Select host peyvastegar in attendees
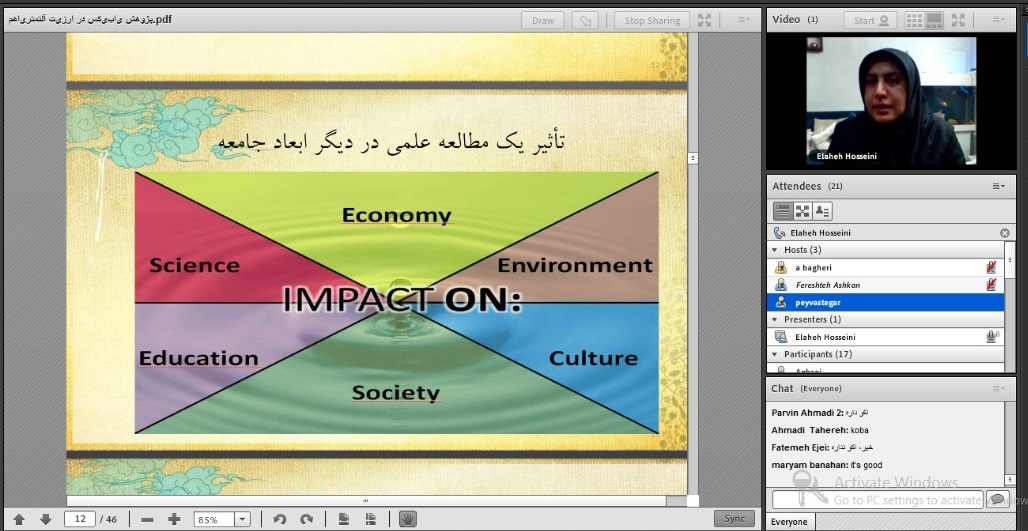1028x531 pixels. click(x=886, y=302)
